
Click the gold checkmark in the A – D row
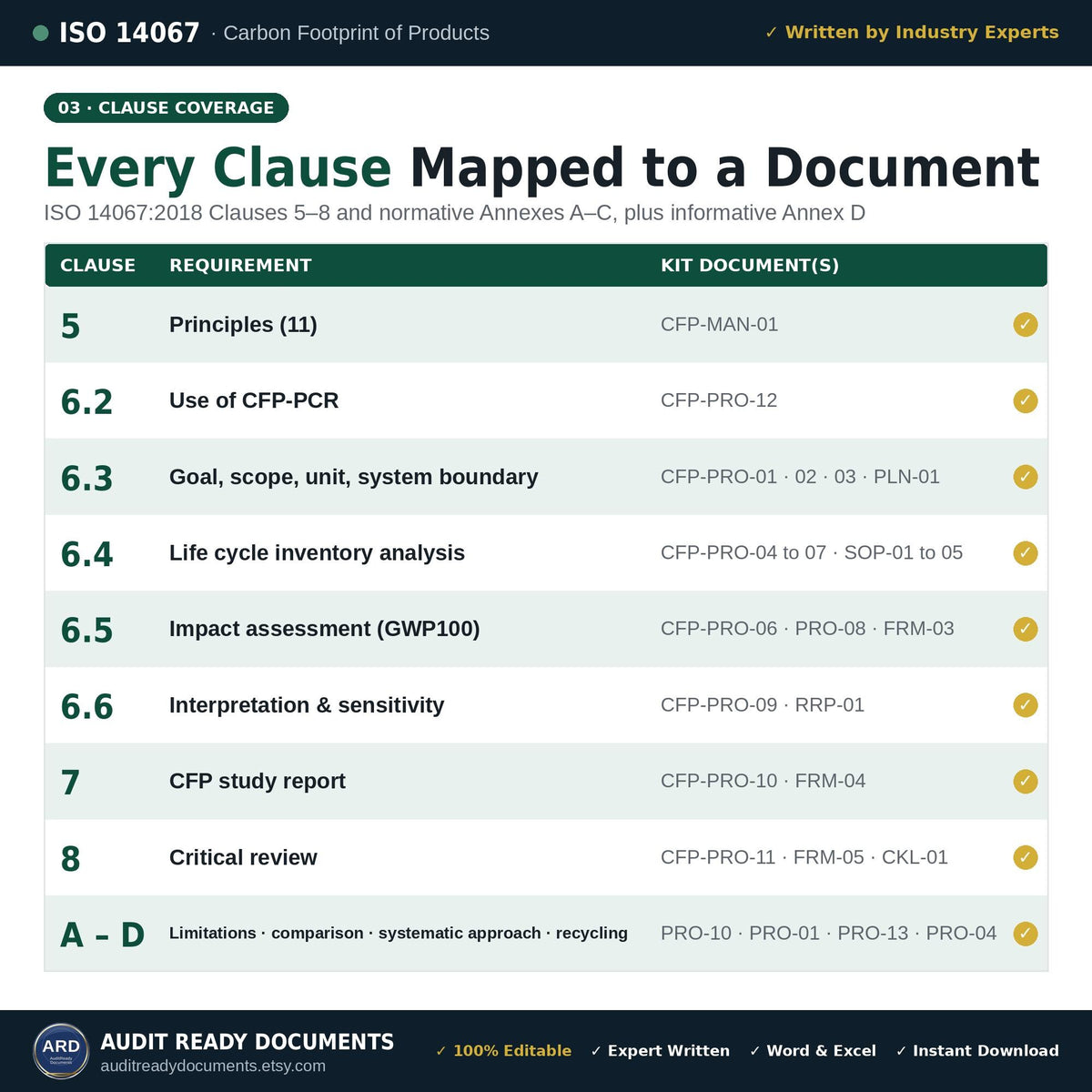1026,933
